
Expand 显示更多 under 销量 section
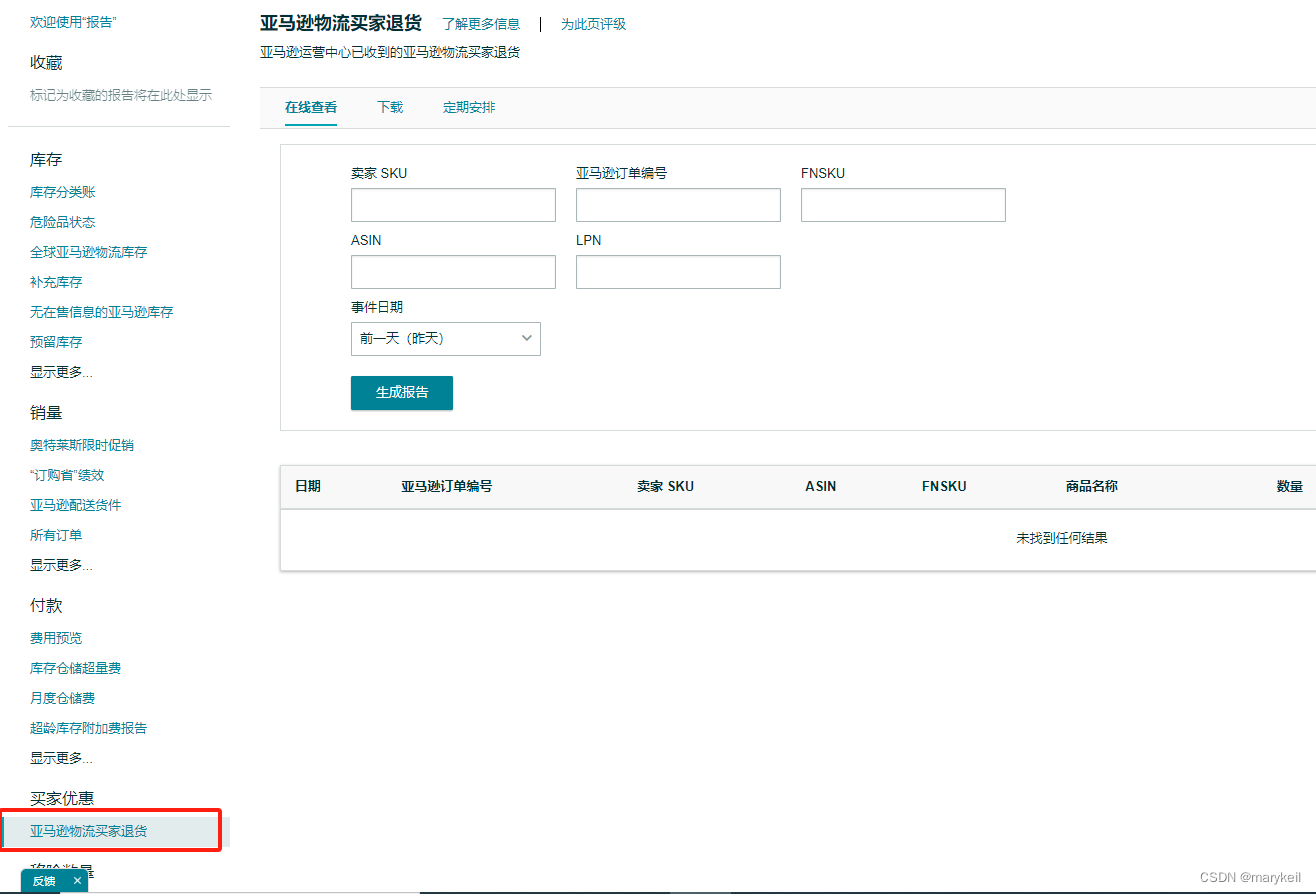(61, 565)
